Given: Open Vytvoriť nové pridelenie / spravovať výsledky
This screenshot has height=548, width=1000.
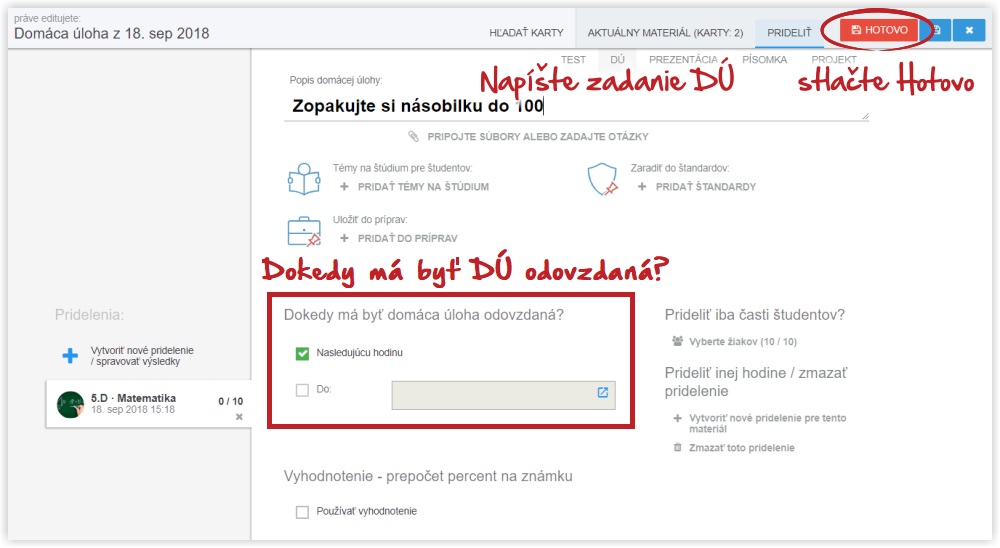Looking at the screenshot, I should click(x=142, y=356).
